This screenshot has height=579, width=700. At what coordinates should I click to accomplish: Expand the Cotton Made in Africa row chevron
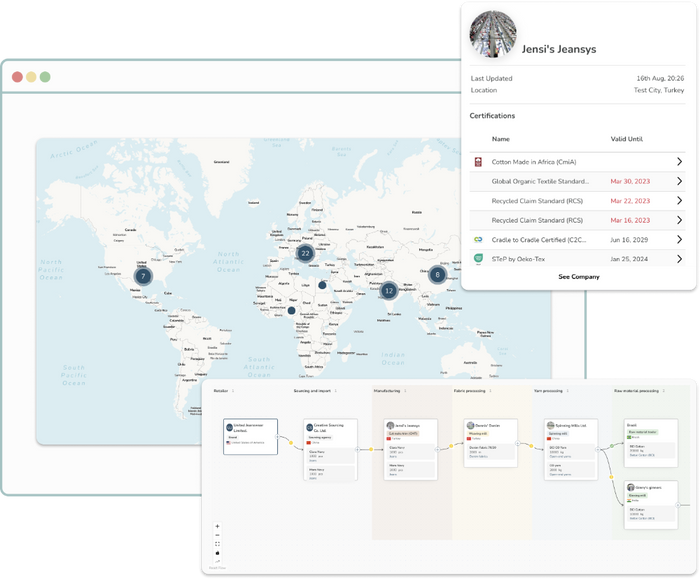click(x=679, y=162)
